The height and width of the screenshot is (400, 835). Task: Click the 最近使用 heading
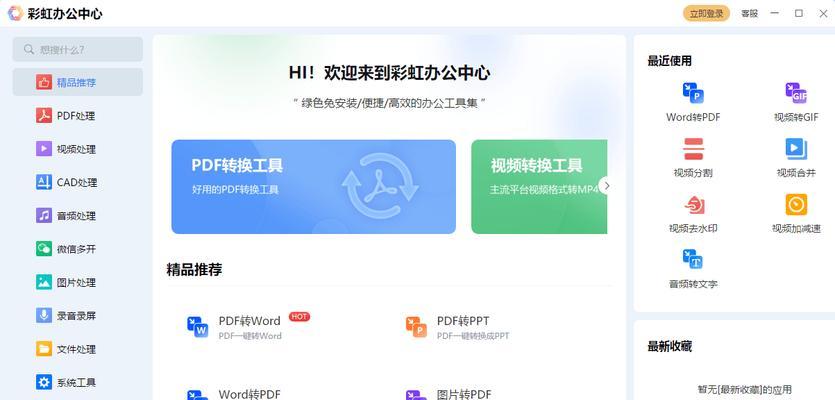(x=669, y=61)
